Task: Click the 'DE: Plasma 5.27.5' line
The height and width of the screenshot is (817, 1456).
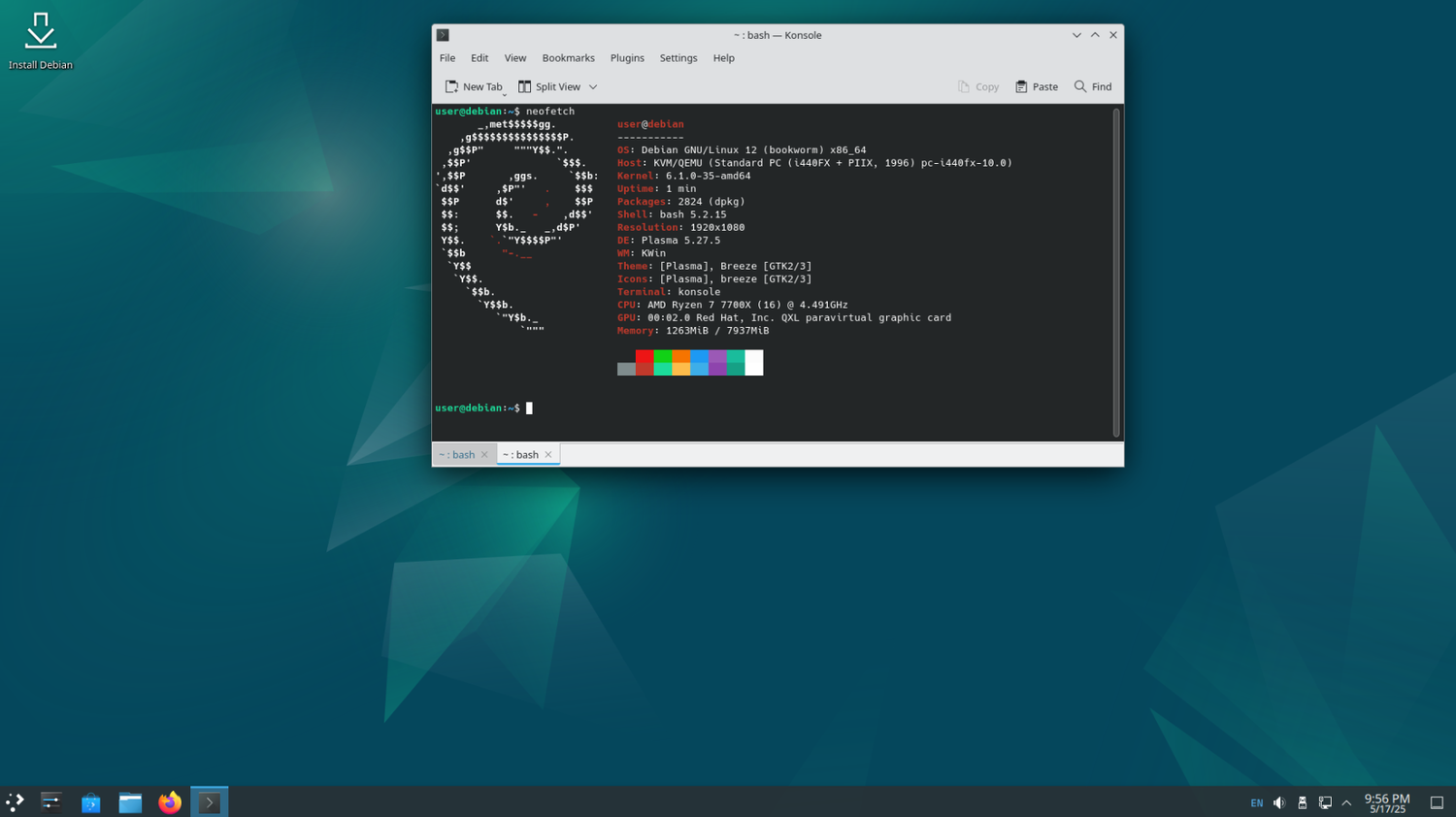Action: point(669,241)
